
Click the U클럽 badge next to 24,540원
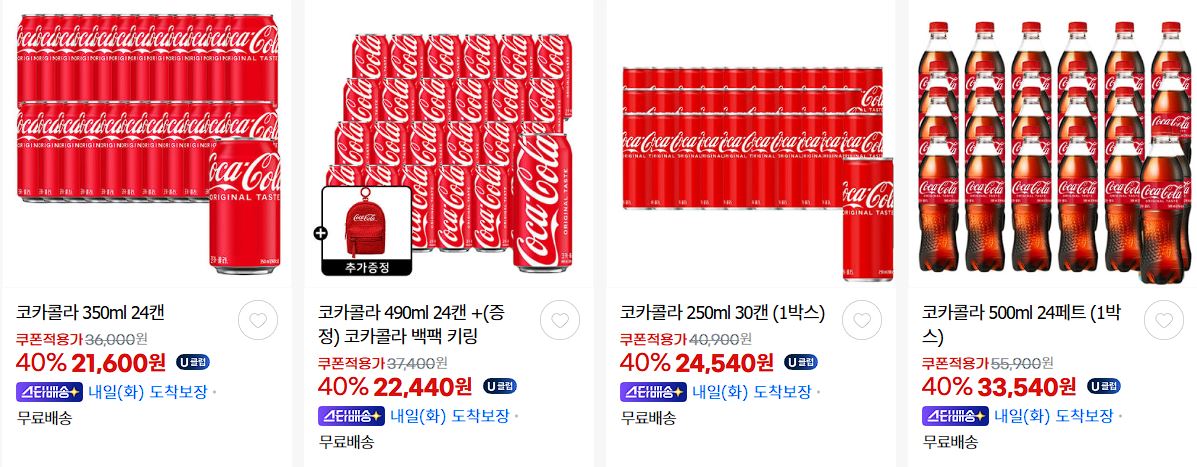(x=801, y=362)
